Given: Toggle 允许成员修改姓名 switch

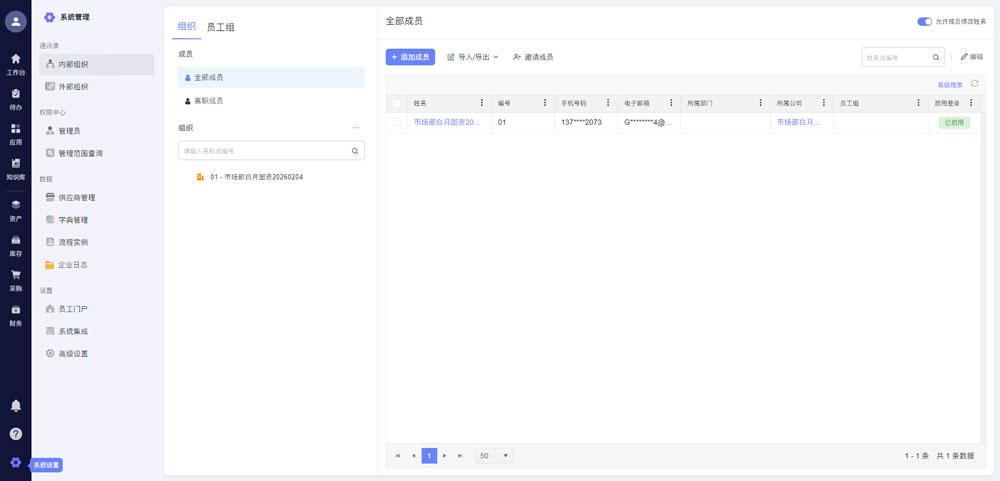Looking at the screenshot, I should pos(924,21).
